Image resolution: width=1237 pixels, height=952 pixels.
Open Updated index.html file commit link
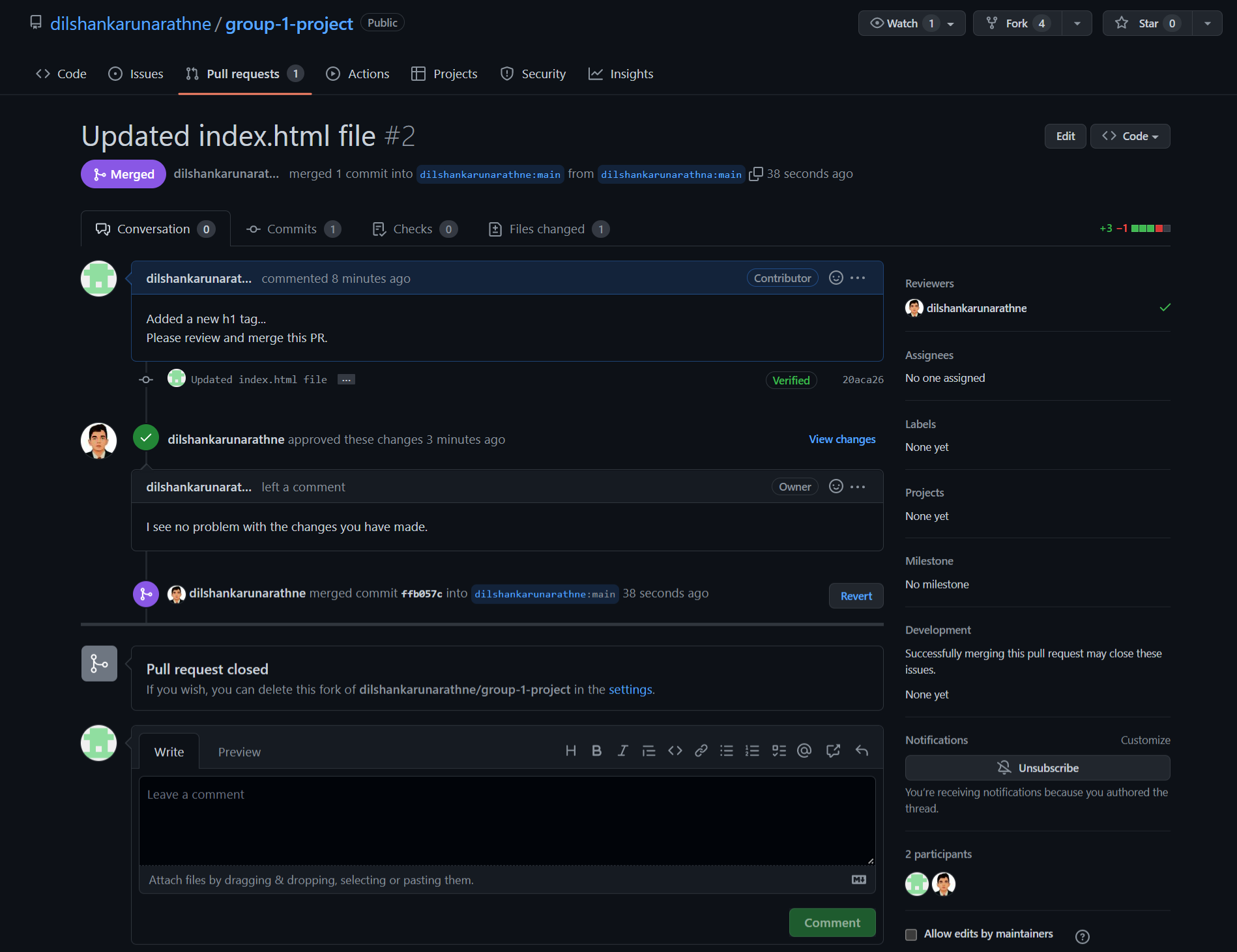259,380
